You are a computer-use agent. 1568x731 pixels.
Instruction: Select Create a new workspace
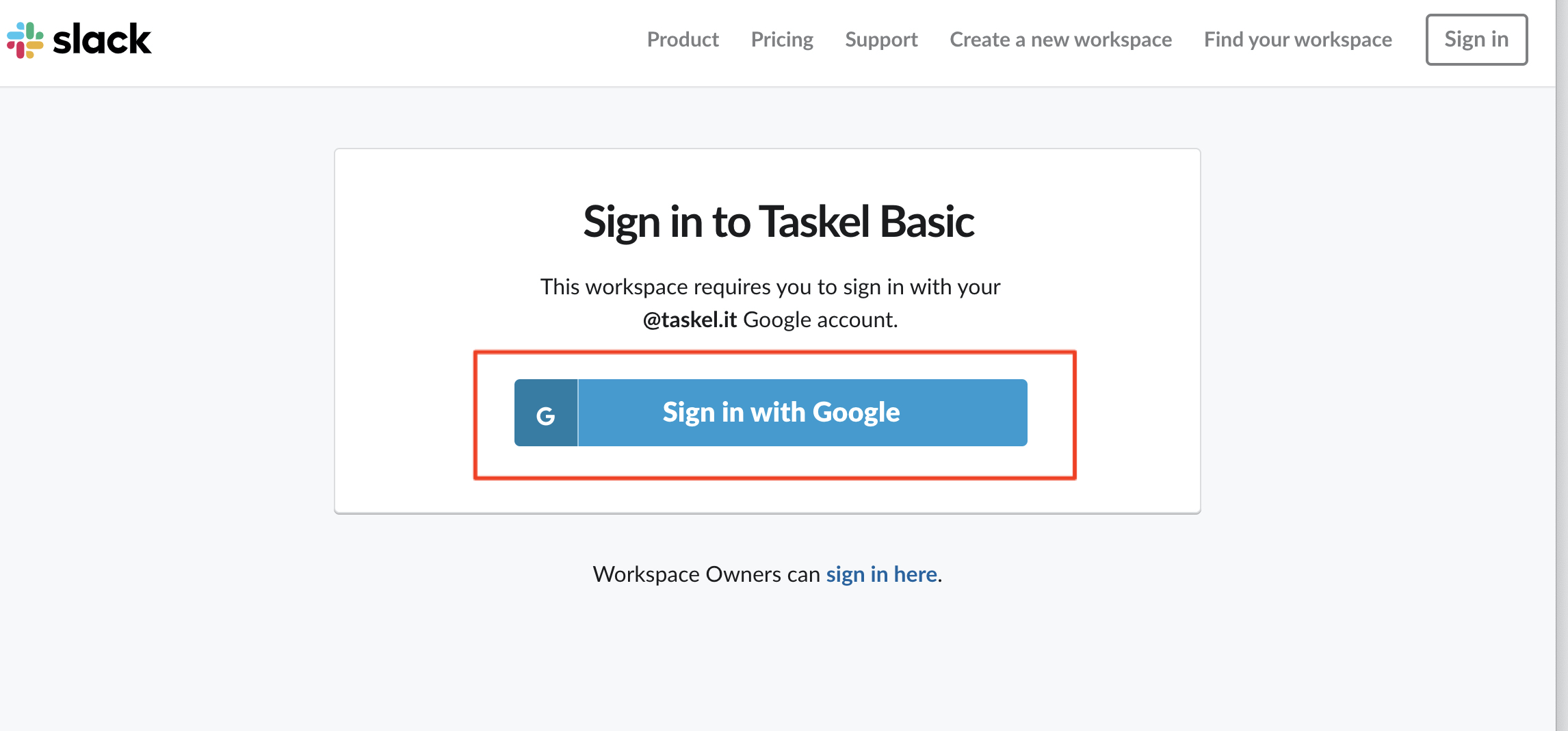coord(1060,40)
